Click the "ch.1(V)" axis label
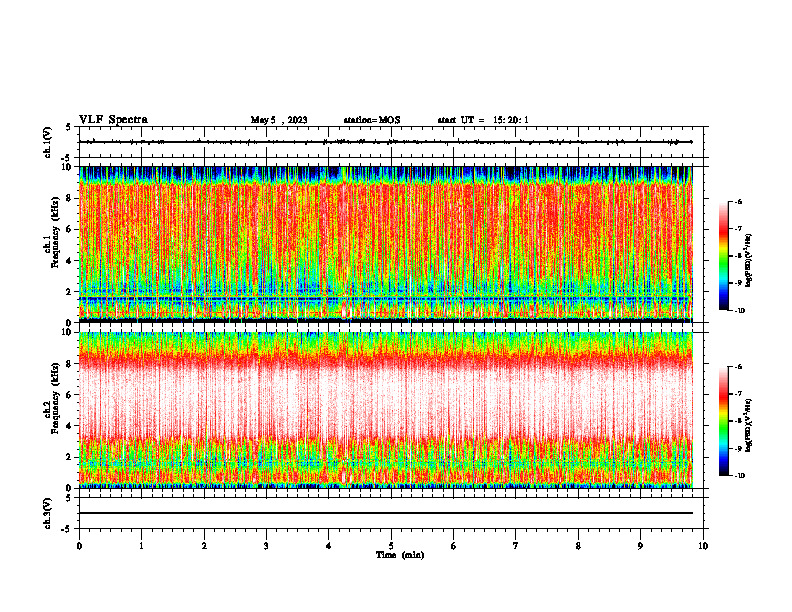This screenshot has height=612, width=792. [48, 142]
